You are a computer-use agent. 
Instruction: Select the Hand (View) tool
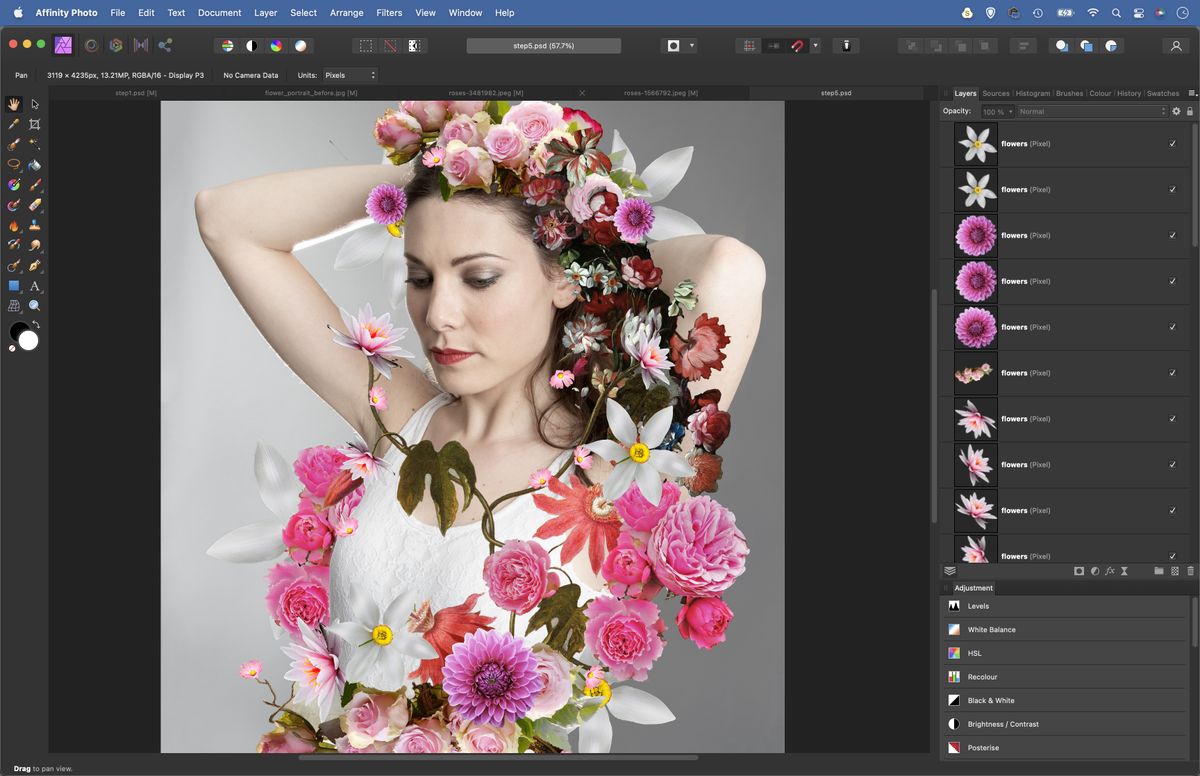tap(14, 104)
